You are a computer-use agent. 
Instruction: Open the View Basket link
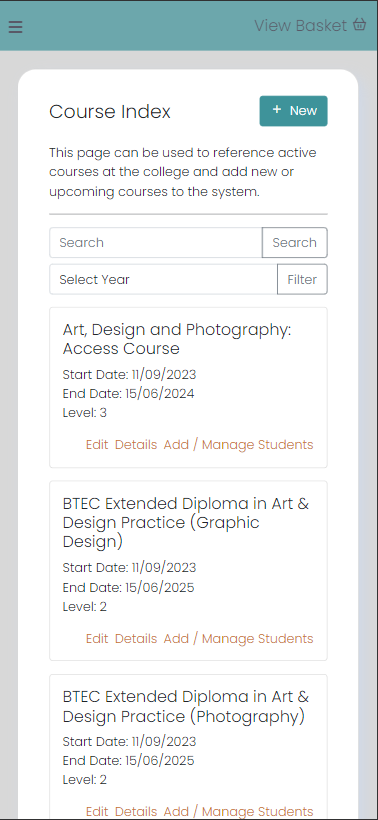[310, 25]
